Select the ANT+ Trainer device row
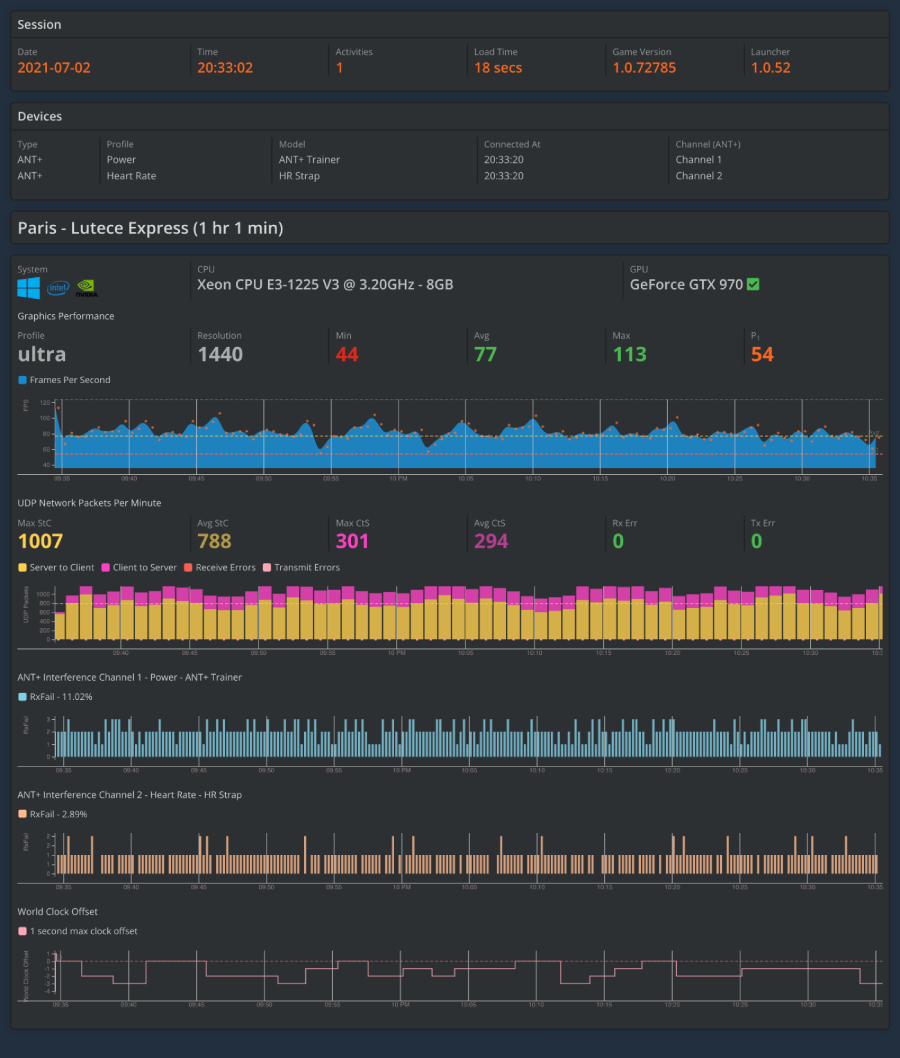The image size is (900, 1058). coord(309,160)
